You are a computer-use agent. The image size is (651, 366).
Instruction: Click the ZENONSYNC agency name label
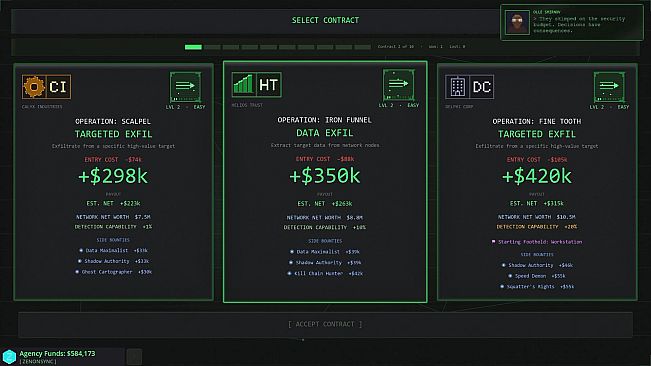pos(38,362)
